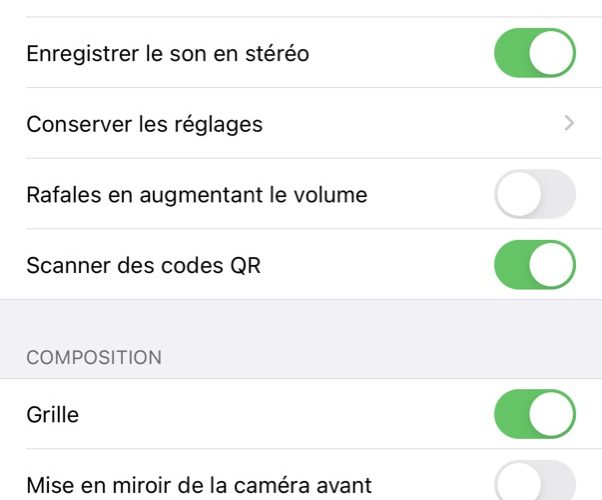Tap the chevron beside Conserver les réglages
602x500 pixels.
[569, 123]
